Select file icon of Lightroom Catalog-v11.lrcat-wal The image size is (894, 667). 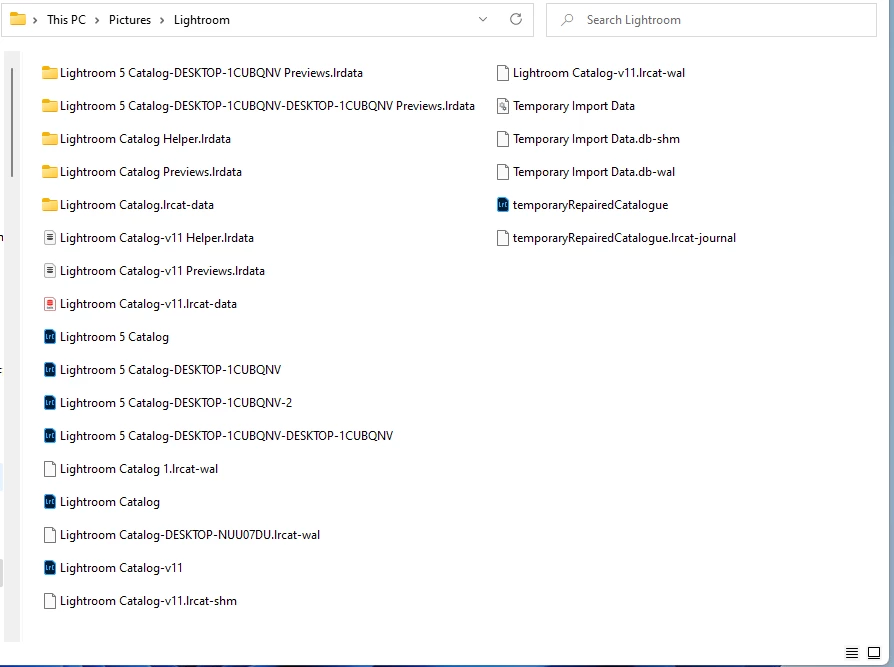pyautogui.click(x=502, y=73)
